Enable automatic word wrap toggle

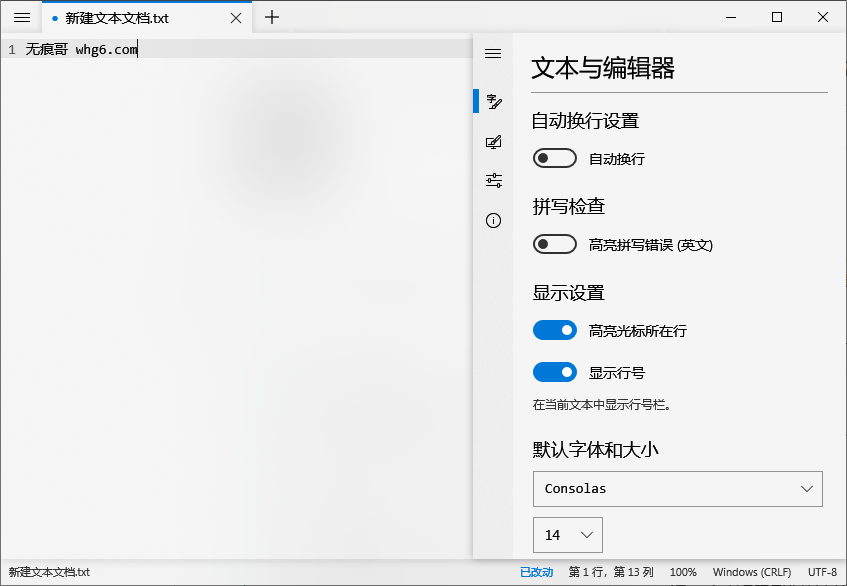coord(555,158)
